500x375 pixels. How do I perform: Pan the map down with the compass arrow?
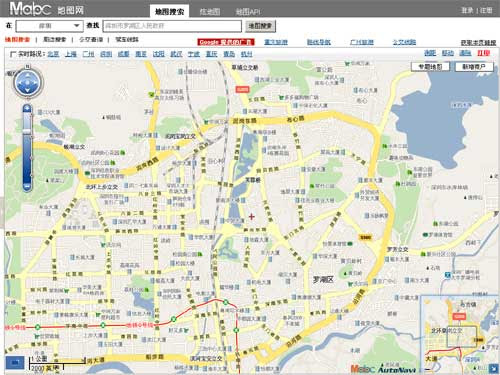(x=28, y=90)
